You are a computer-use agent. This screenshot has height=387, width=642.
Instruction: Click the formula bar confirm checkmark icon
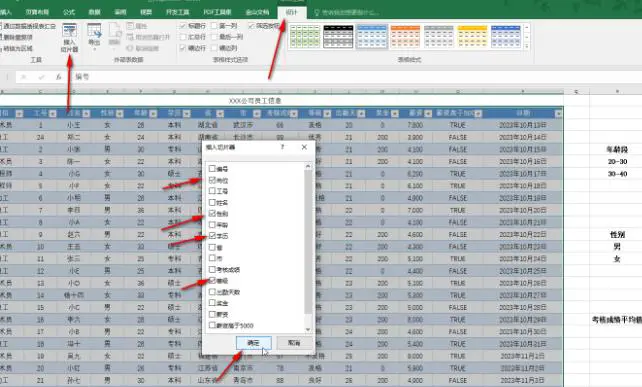41,77
